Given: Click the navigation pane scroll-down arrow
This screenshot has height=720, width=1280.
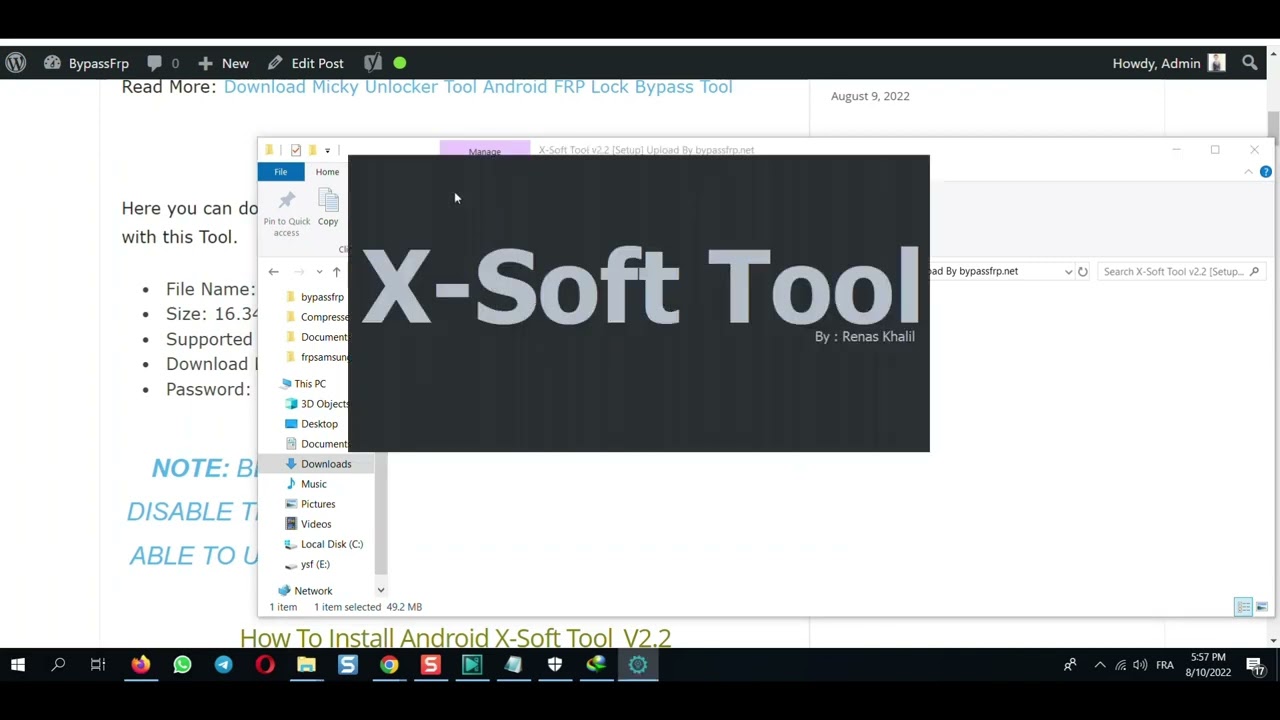Looking at the screenshot, I should point(380,591).
